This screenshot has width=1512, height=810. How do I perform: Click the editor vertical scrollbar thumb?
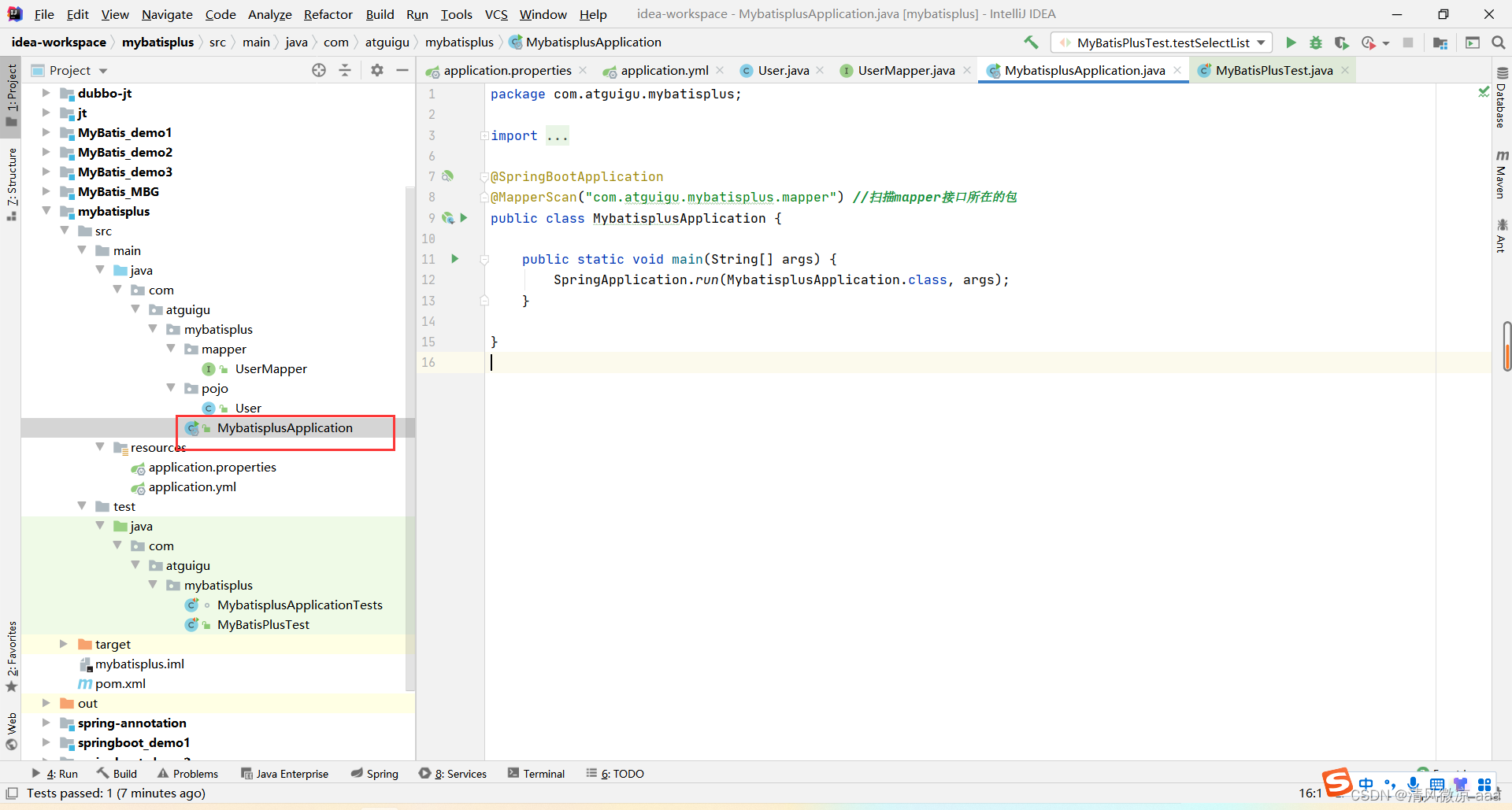click(1506, 346)
